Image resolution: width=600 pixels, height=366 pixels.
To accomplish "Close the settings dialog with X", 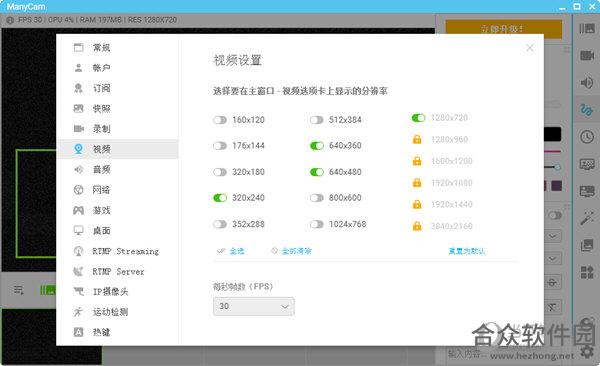I will (x=530, y=48).
